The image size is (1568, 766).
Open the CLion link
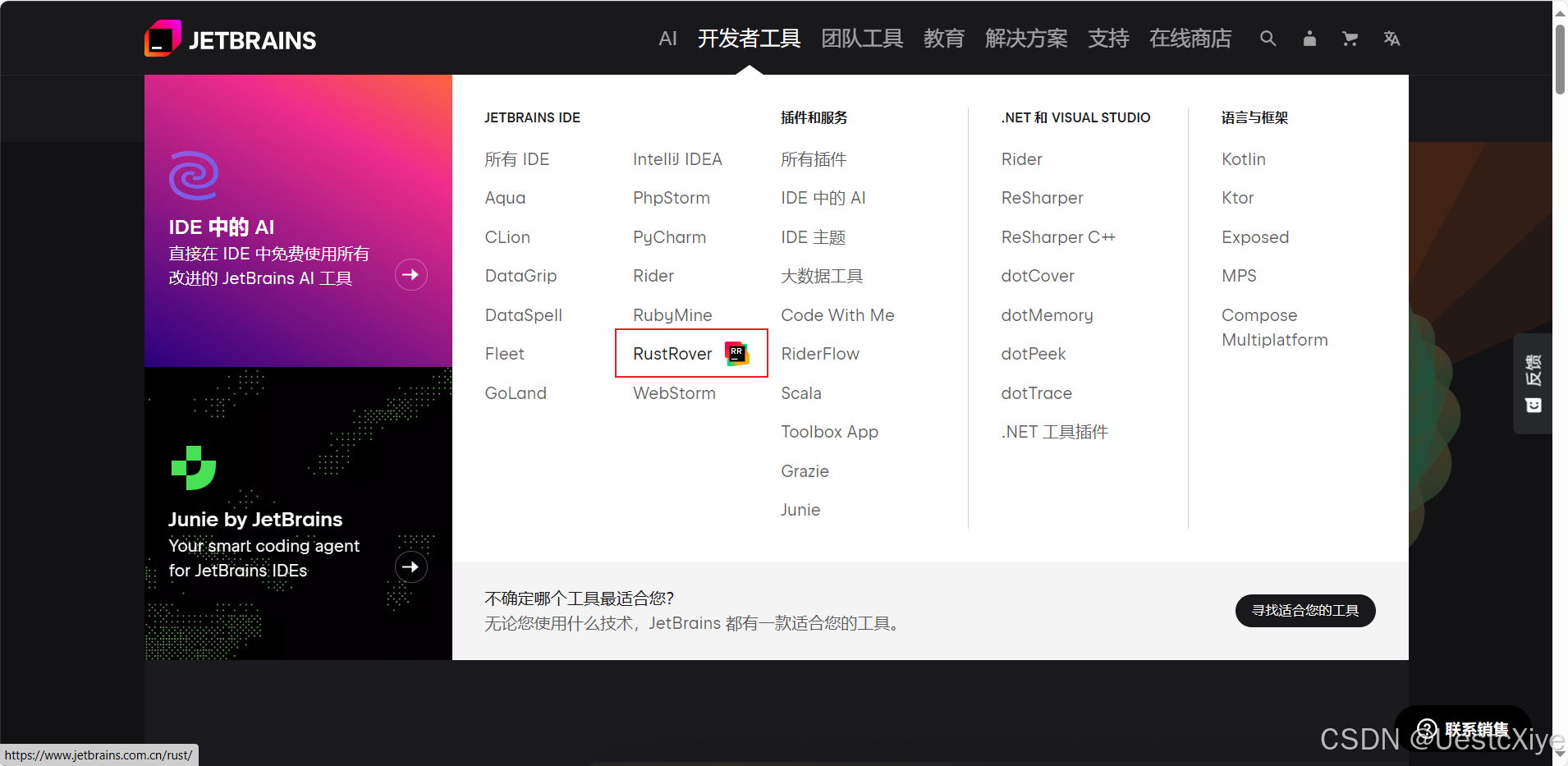507,237
